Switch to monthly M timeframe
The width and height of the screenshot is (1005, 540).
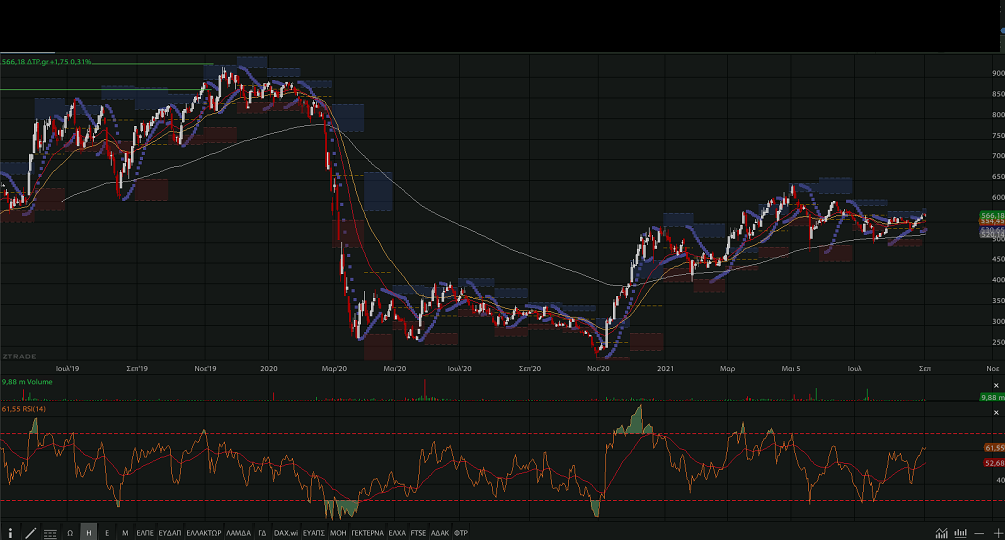coord(125,533)
